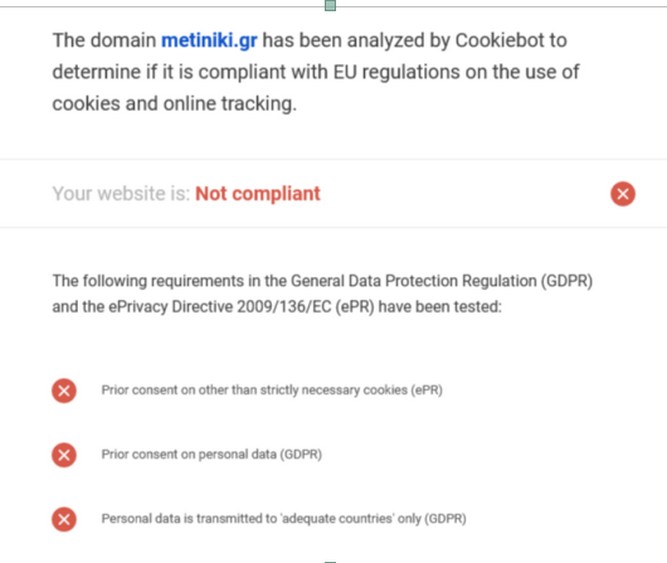The width and height of the screenshot is (667, 563).
Task: Click the word 'Cookiebot' in the intro
Action: point(510,41)
